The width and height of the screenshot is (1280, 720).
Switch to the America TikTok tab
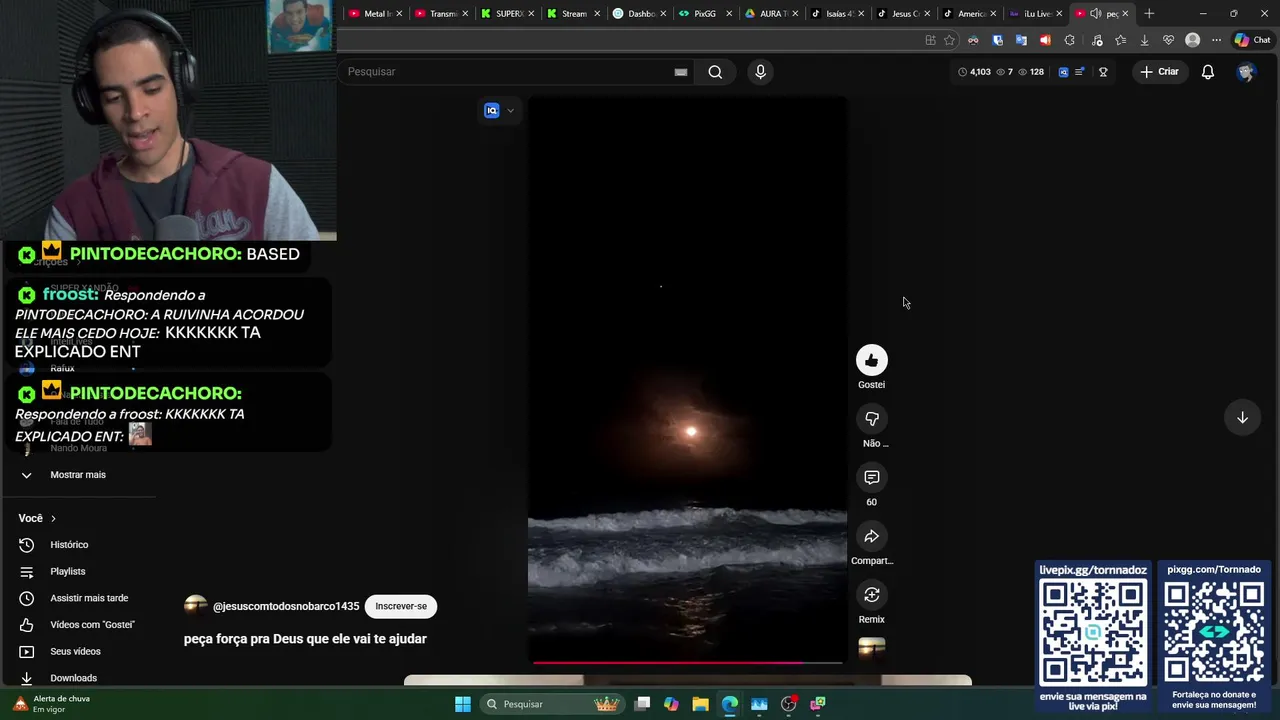pyautogui.click(x=970, y=14)
